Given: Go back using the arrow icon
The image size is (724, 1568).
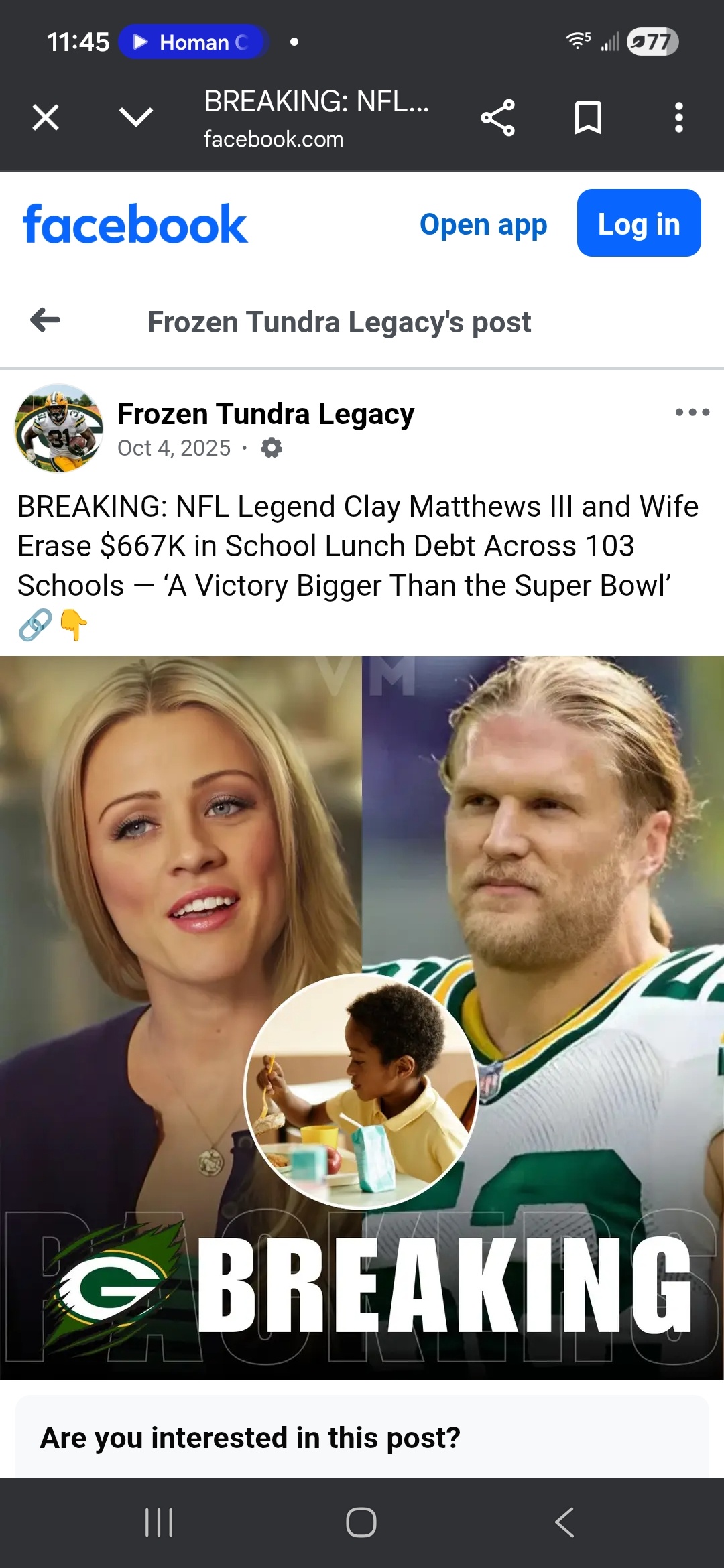Looking at the screenshot, I should tap(46, 320).
